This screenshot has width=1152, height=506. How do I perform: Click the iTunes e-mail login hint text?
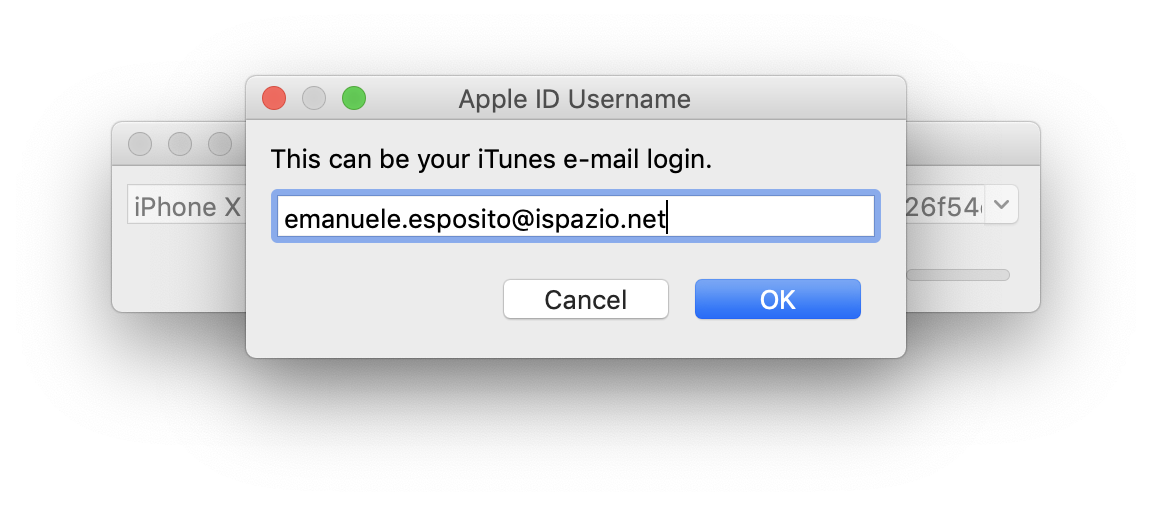(492, 159)
